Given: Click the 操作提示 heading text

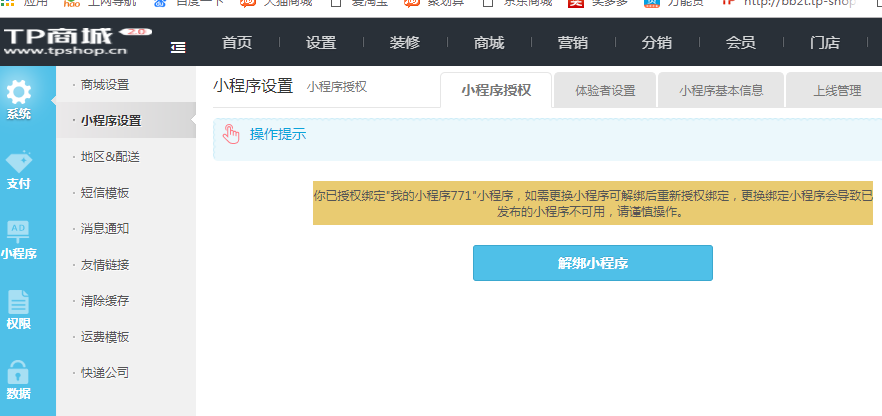Looking at the screenshot, I should click(x=278, y=134).
